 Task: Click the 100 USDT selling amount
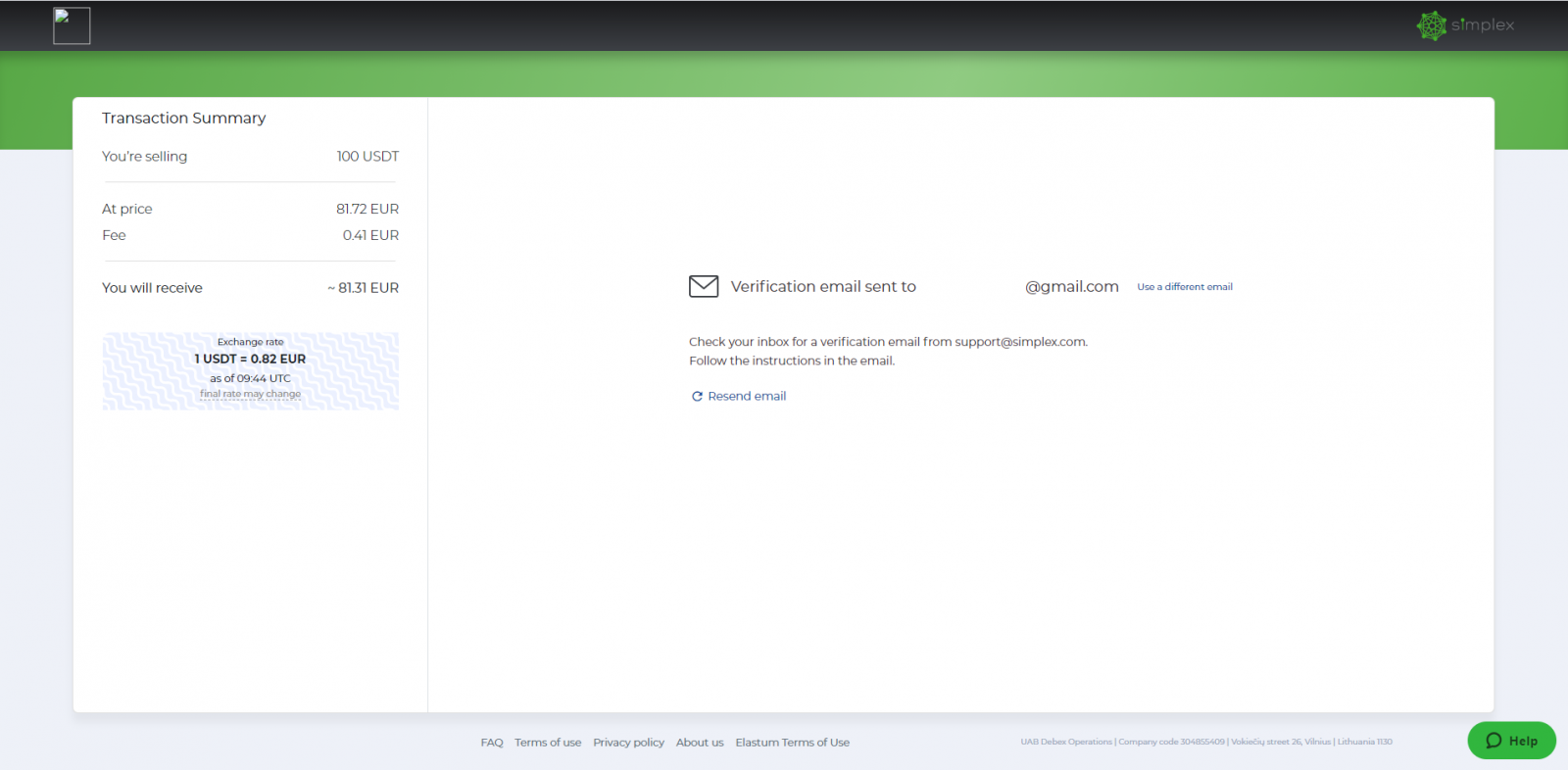(x=367, y=157)
